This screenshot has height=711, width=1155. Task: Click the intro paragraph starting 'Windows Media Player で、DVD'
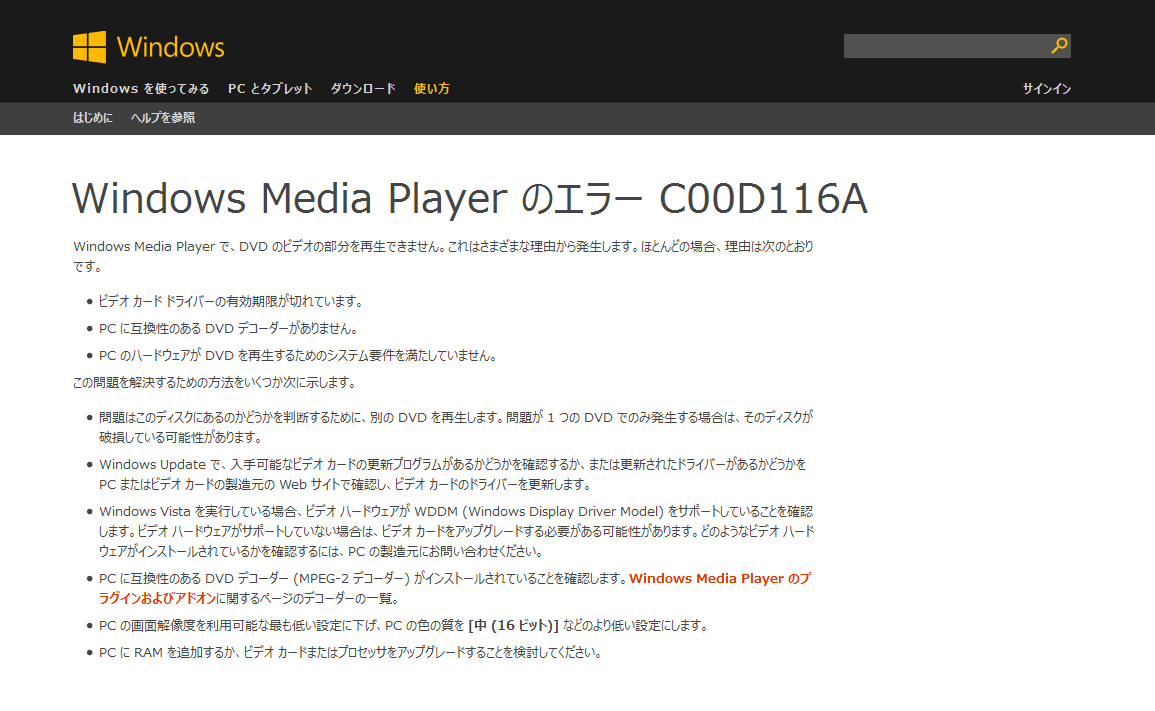click(x=443, y=256)
